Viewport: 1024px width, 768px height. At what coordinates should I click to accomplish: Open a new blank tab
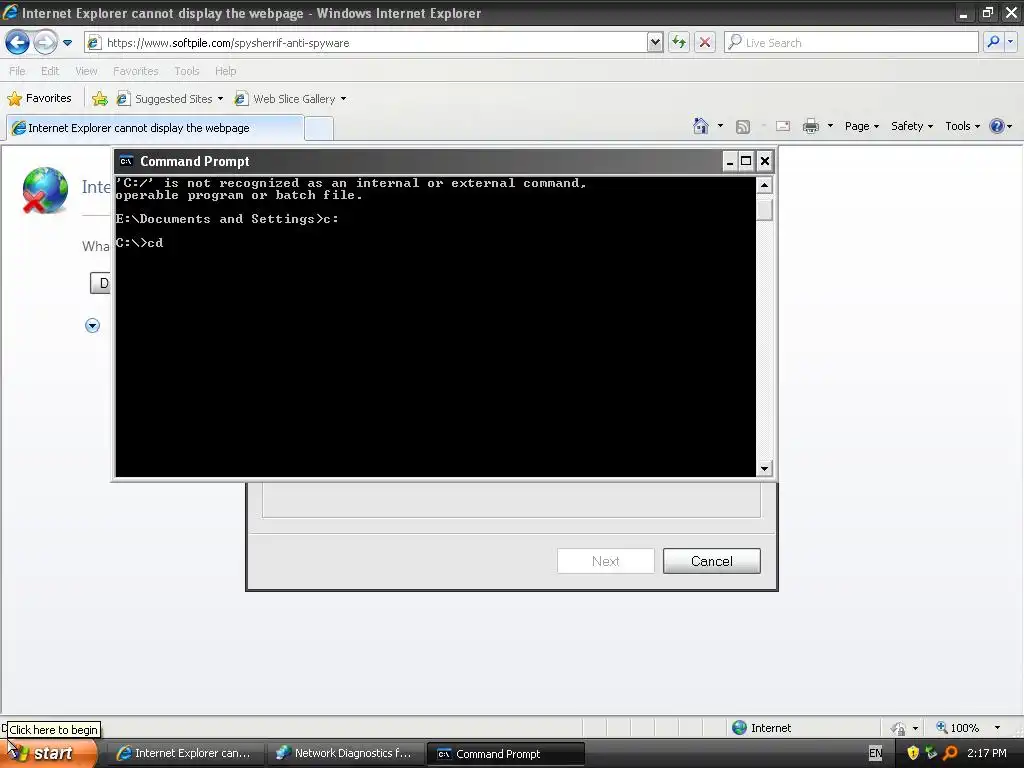coord(319,129)
